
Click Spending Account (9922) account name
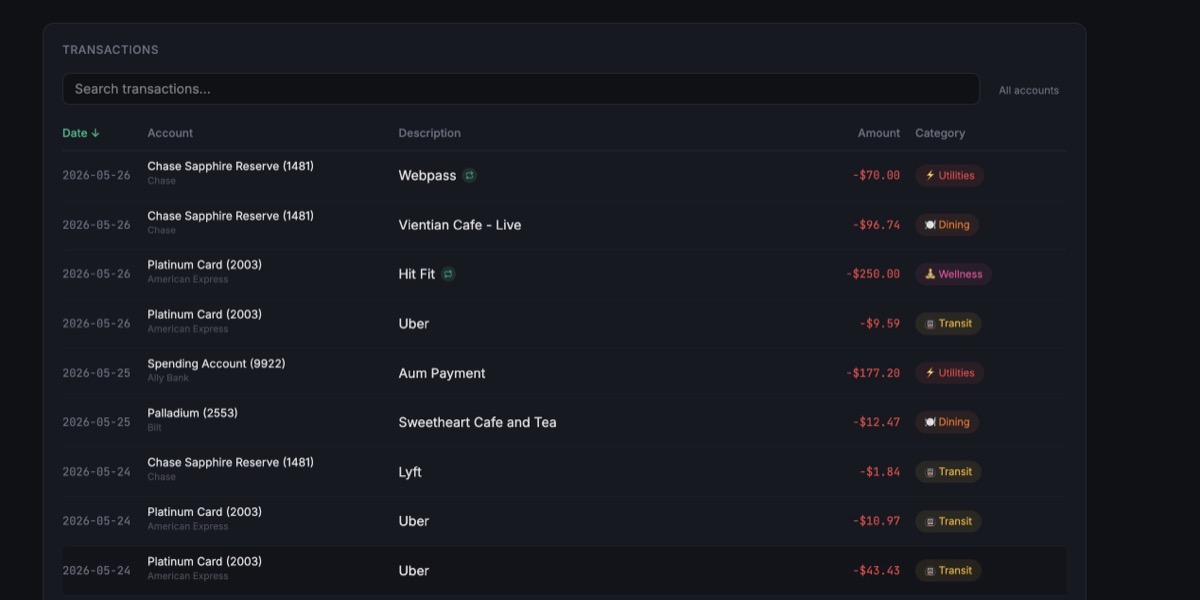(216, 364)
